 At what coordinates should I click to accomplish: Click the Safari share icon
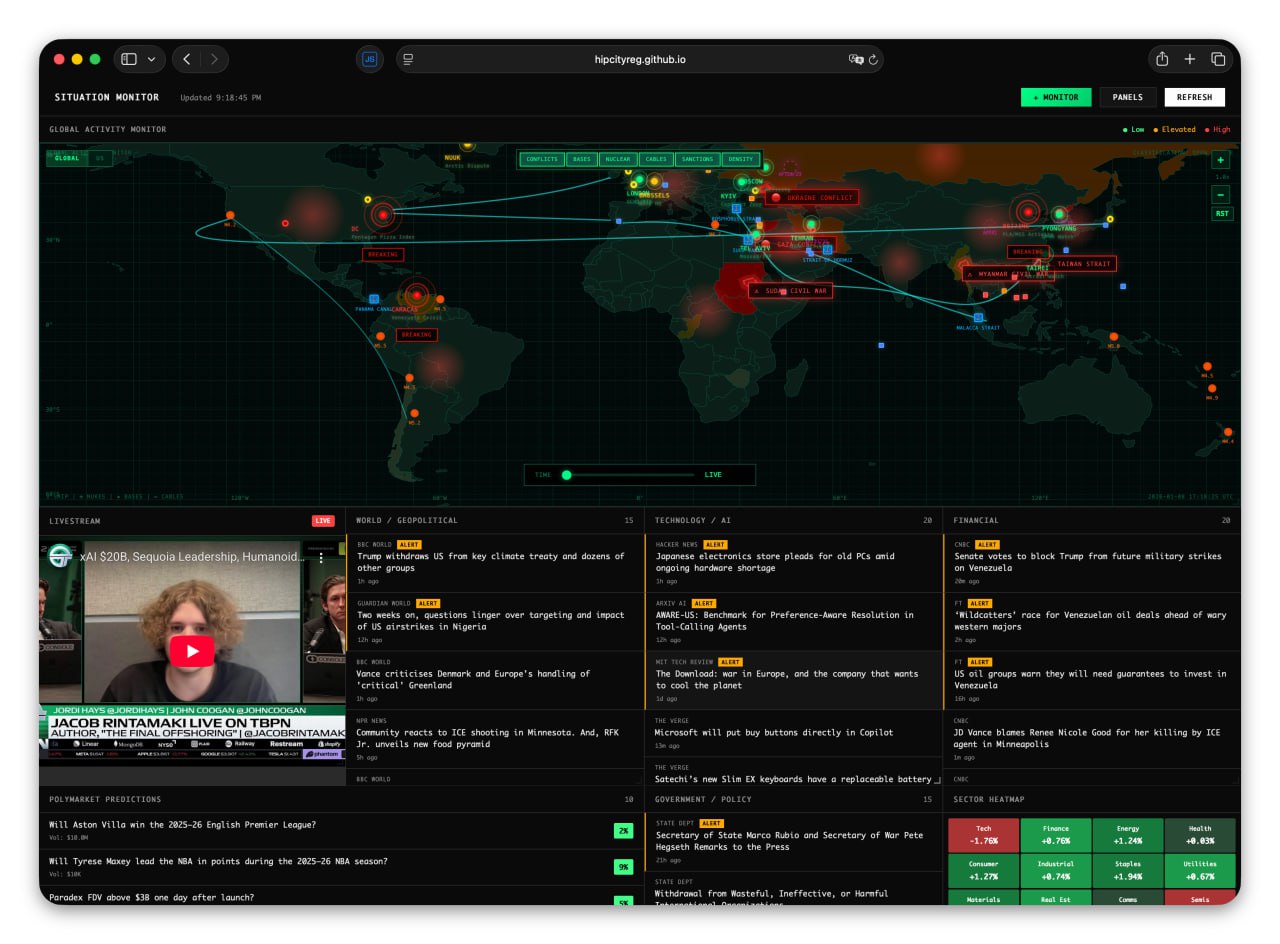[x=1162, y=59]
